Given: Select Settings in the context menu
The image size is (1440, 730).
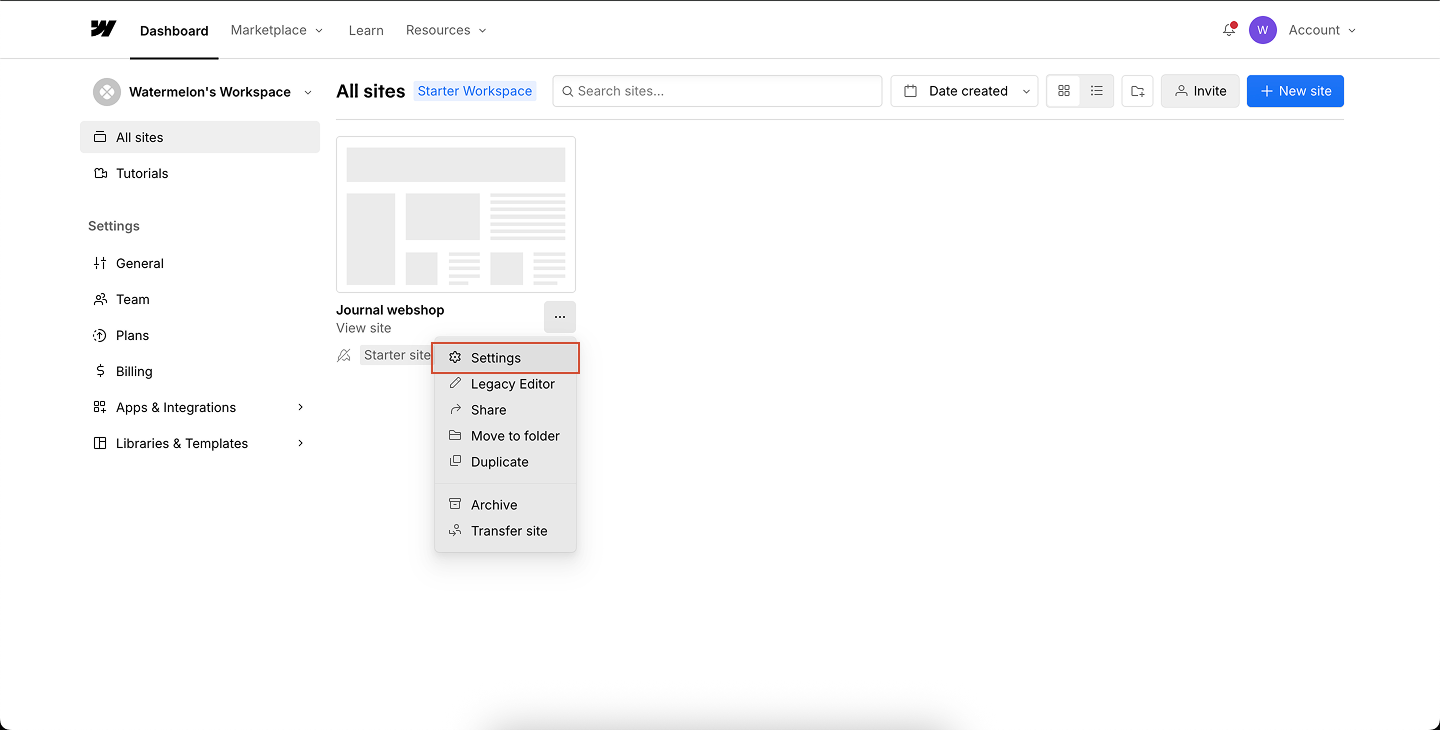Looking at the screenshot, I should (505, 358).
